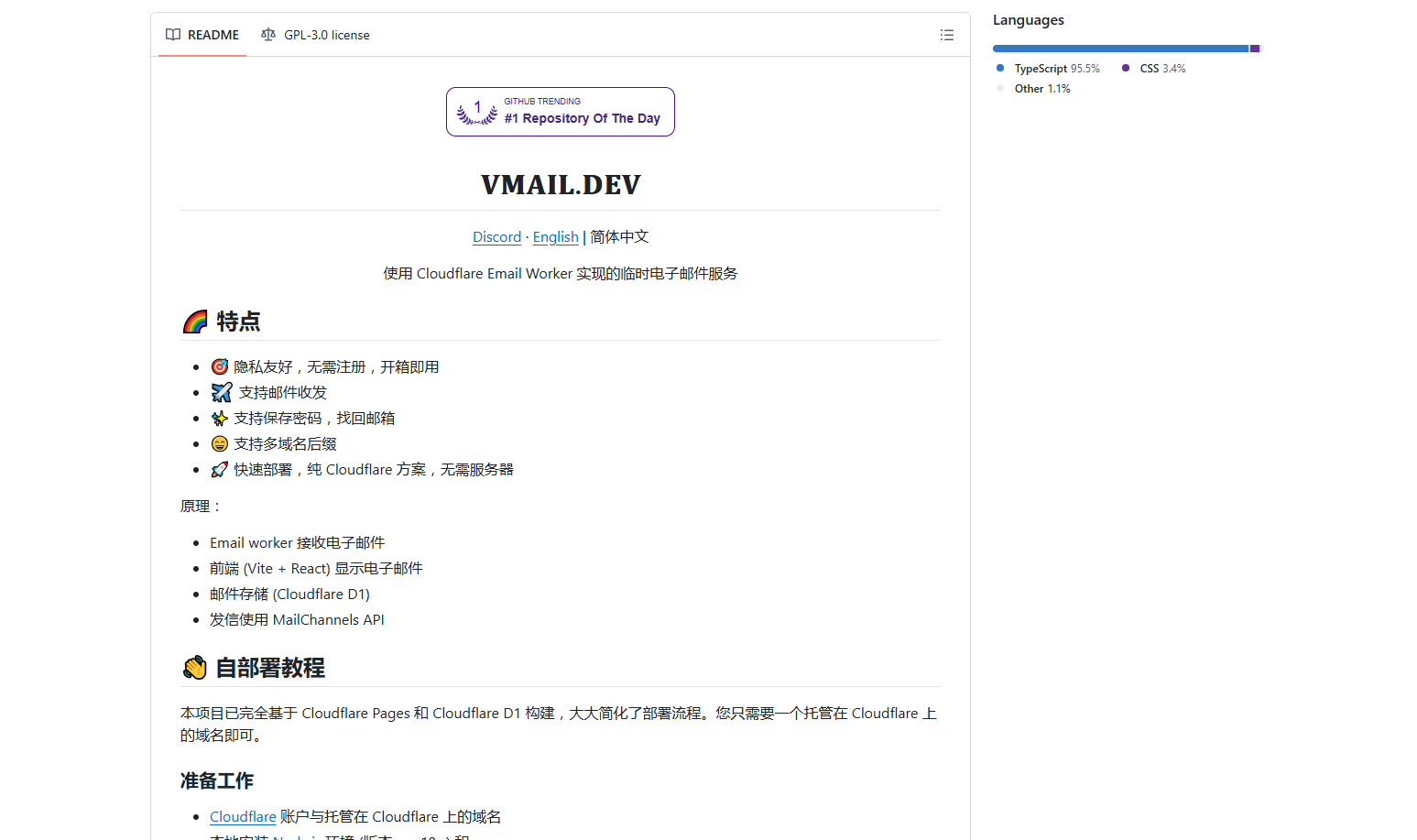Viewport: 1417px width, 840px height.
Task: Click the license scale icon
Action: pyautogui.click(x=268, y=35)
